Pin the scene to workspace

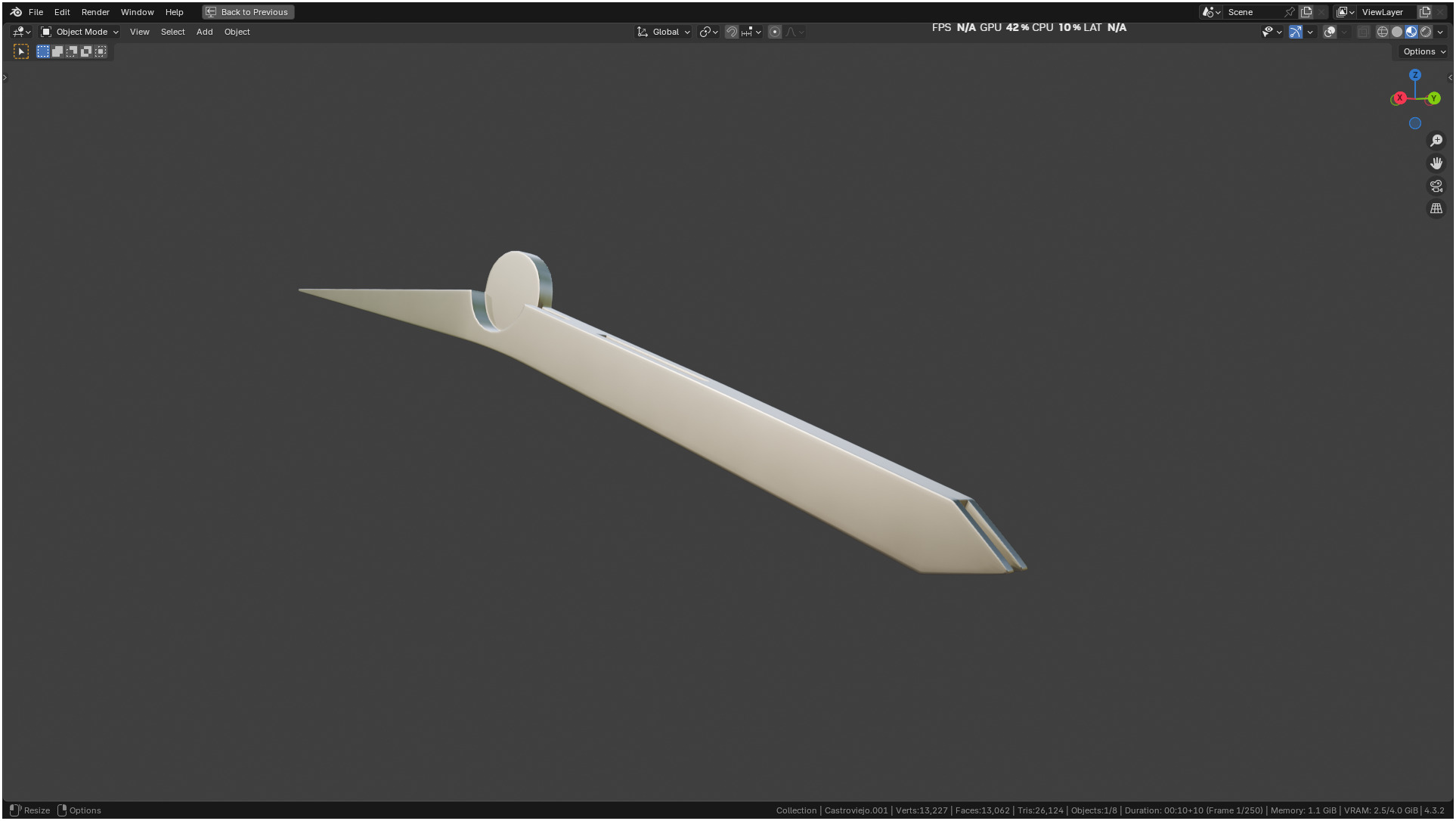point(1290,12)
